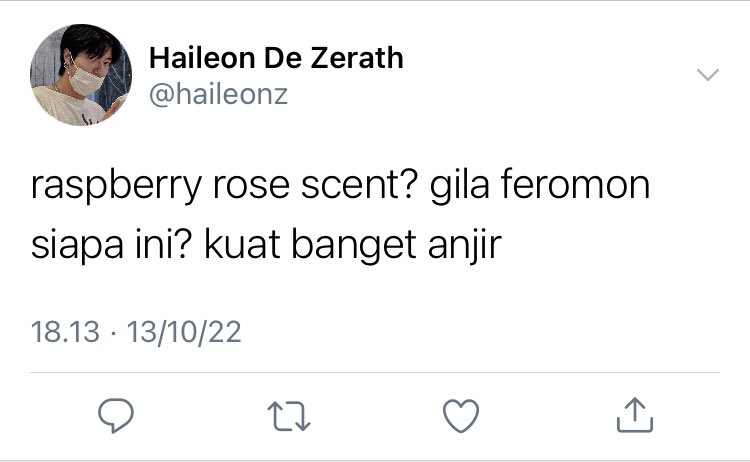Tap the 18.13 time stamp

point(65,332)
